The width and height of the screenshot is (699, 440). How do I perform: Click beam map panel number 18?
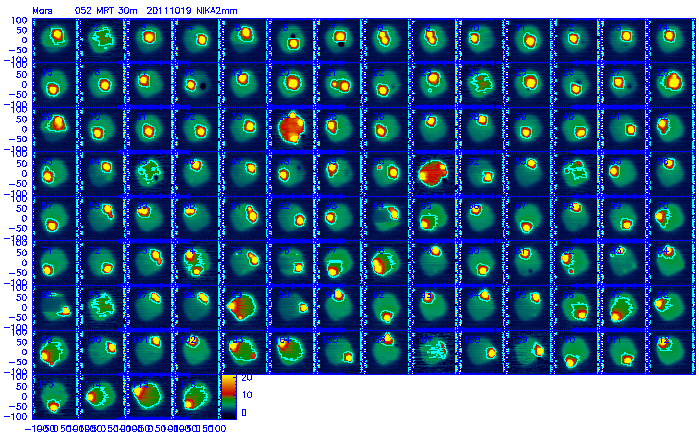(x=196, y=82)
